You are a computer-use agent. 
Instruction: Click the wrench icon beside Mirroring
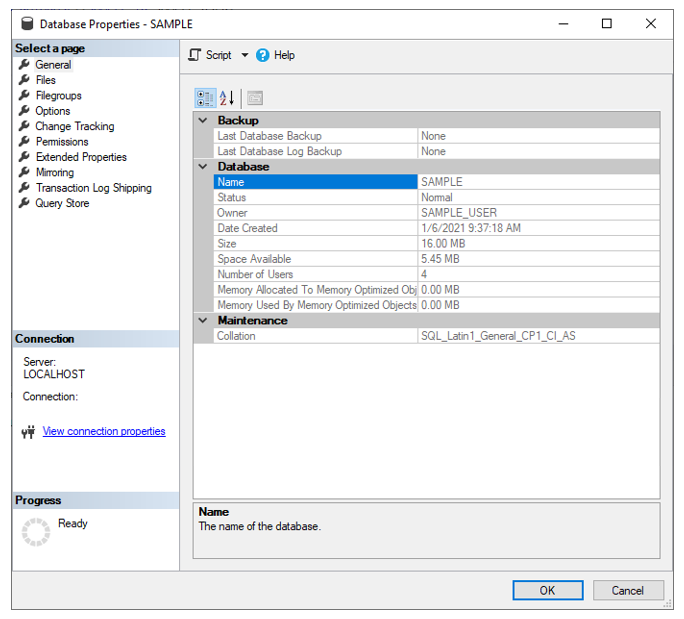[24, 172]
